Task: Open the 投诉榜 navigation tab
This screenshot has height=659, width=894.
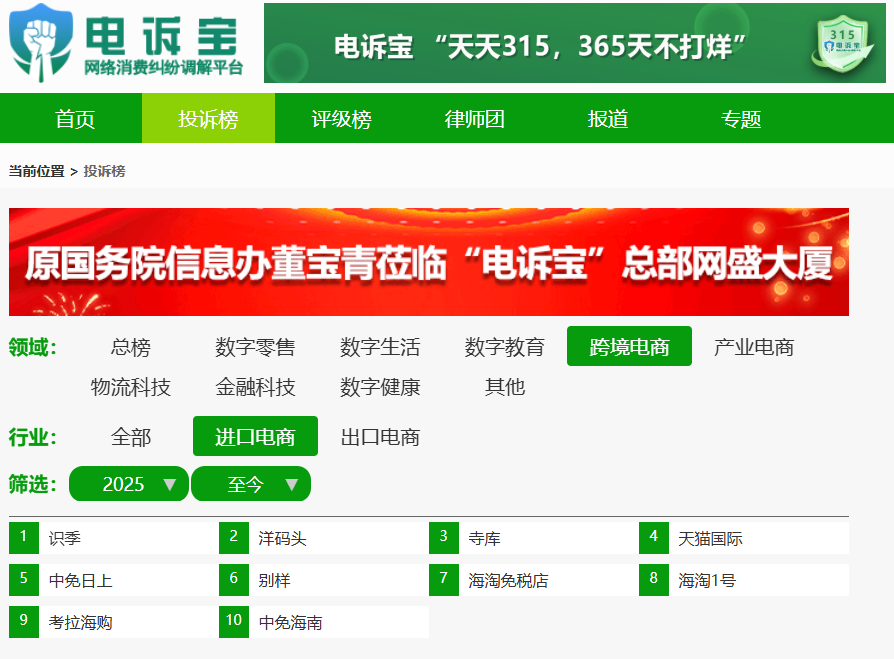Action: pos(208,119)
